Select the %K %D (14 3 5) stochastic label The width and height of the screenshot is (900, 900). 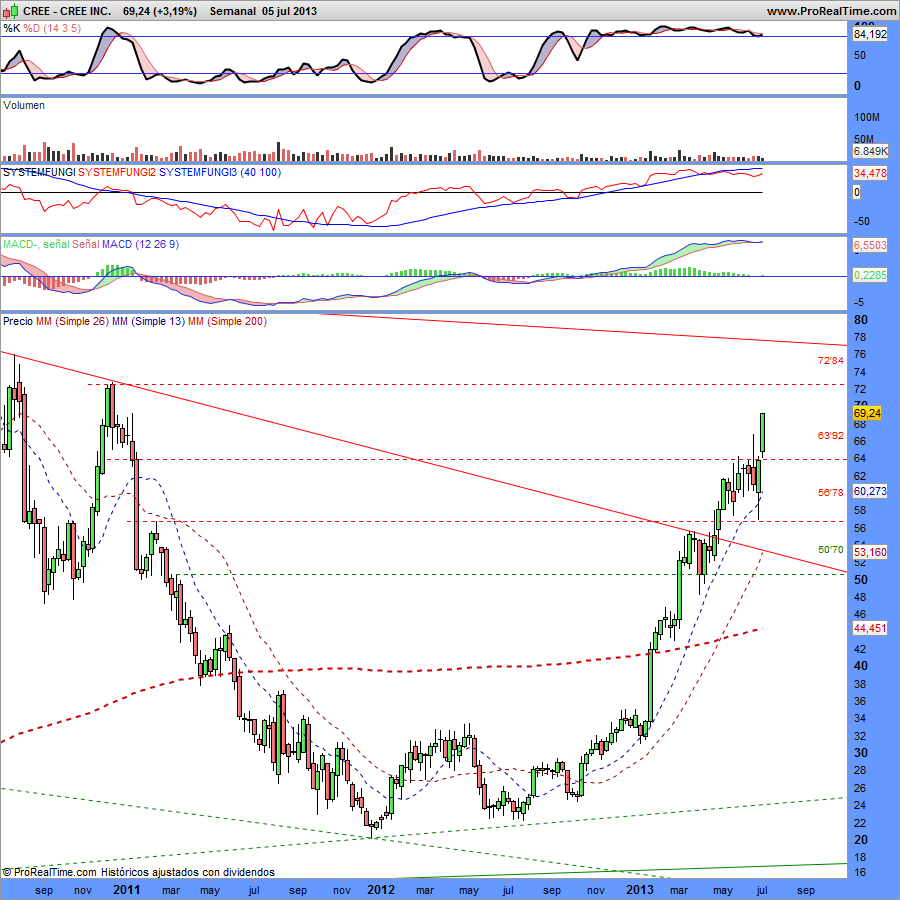tap(42, 28)
